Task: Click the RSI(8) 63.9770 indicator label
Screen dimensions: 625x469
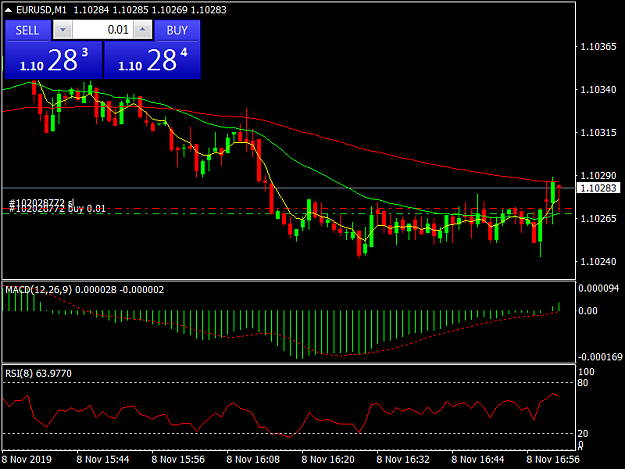Action: click(38, 373)
